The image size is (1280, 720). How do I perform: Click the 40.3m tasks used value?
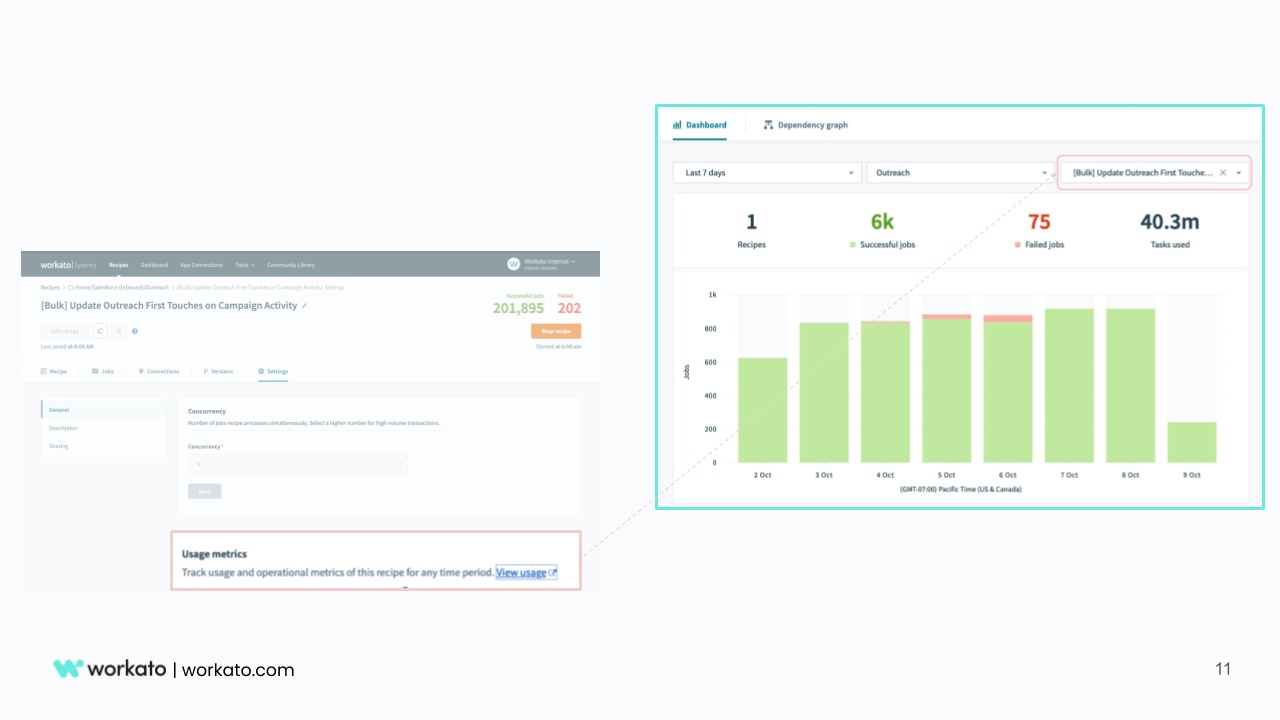click(1169, 223)
